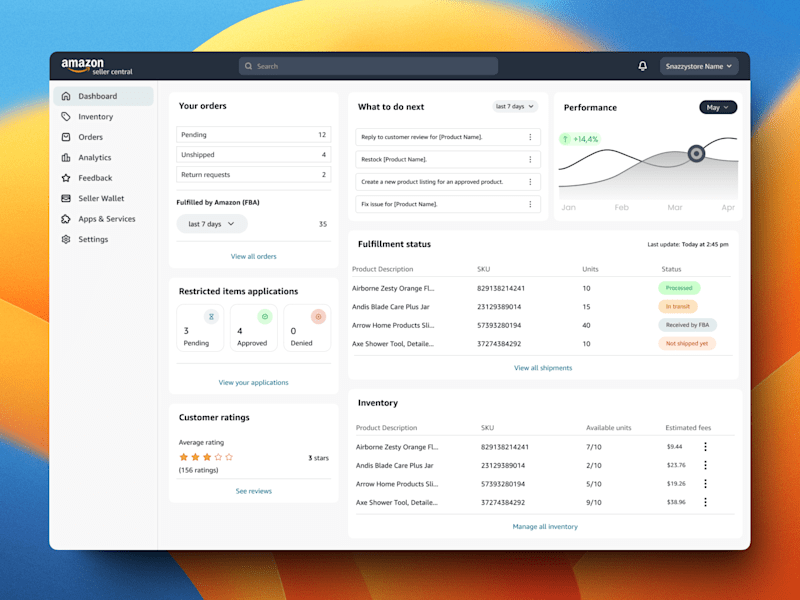800x600 pixels.
Task: Click the circular marker on performance chart
Action: pos(696,153)
